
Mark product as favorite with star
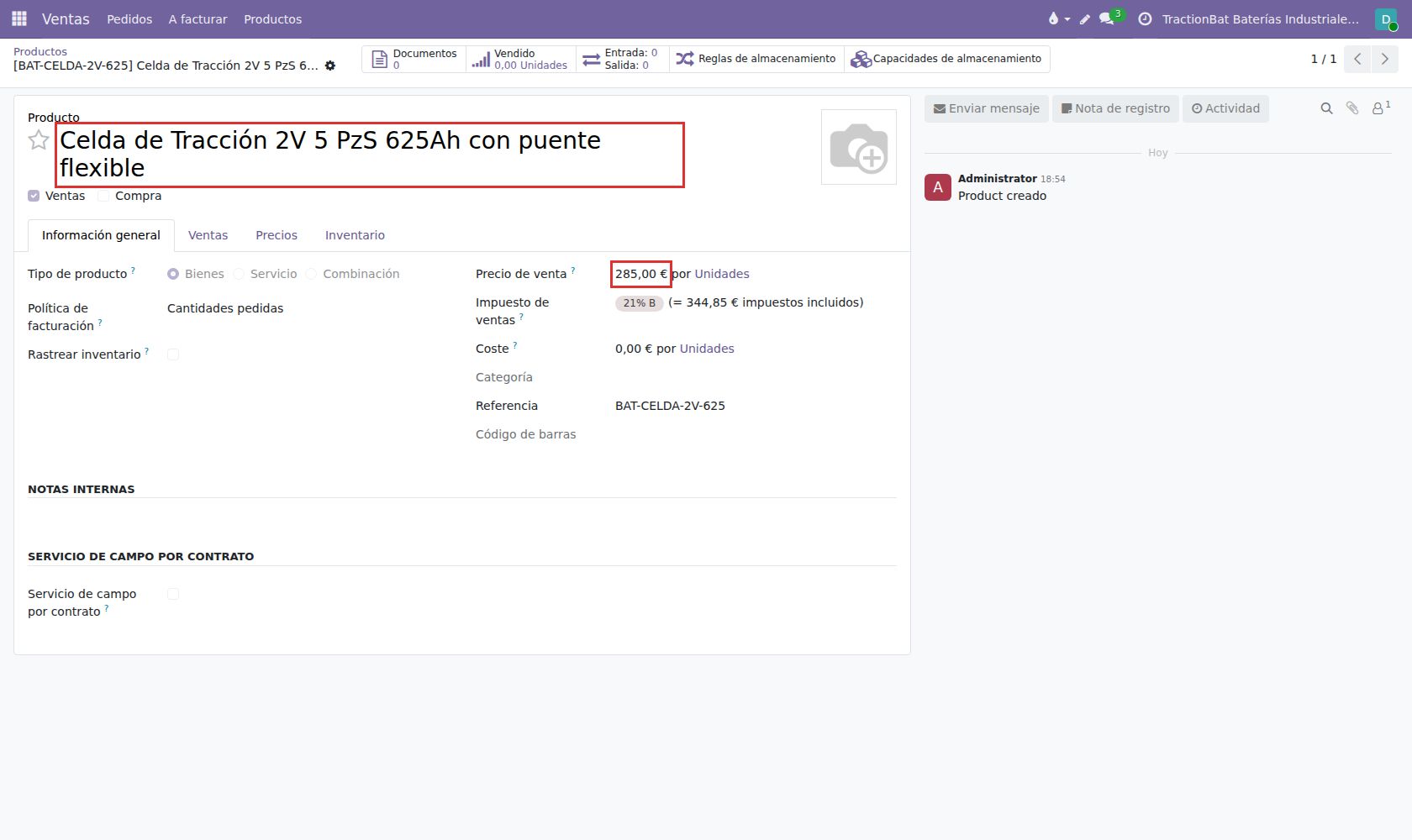(39, 140)
